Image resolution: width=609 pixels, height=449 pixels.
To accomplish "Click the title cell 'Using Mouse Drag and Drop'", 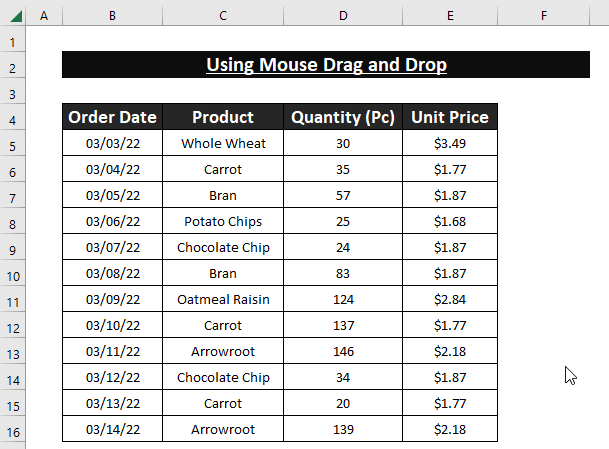I will (326, 65).
